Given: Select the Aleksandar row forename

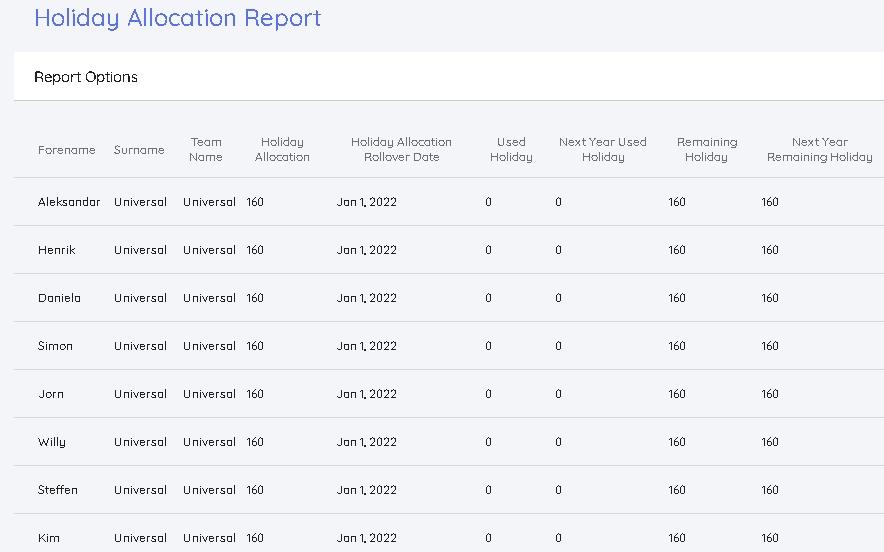Looking at the screenshot, I should pos(69,202).
